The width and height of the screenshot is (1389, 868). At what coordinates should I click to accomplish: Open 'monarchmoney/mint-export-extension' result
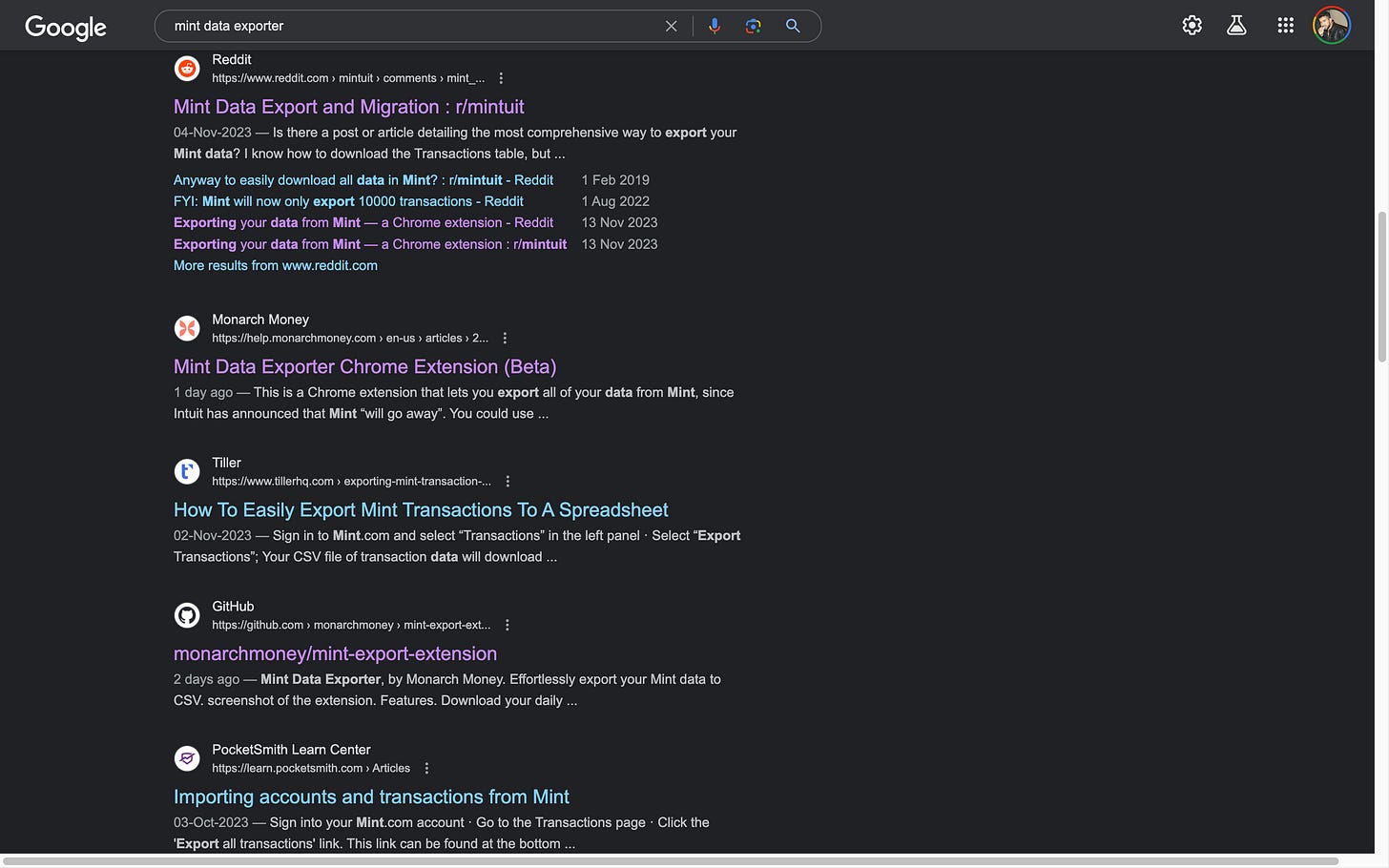click(335, 653)
